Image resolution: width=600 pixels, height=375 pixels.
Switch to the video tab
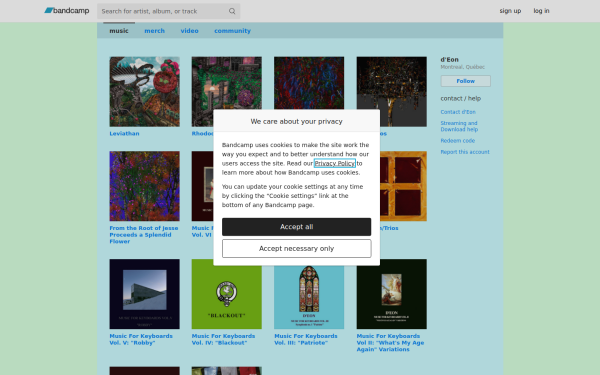189,31
